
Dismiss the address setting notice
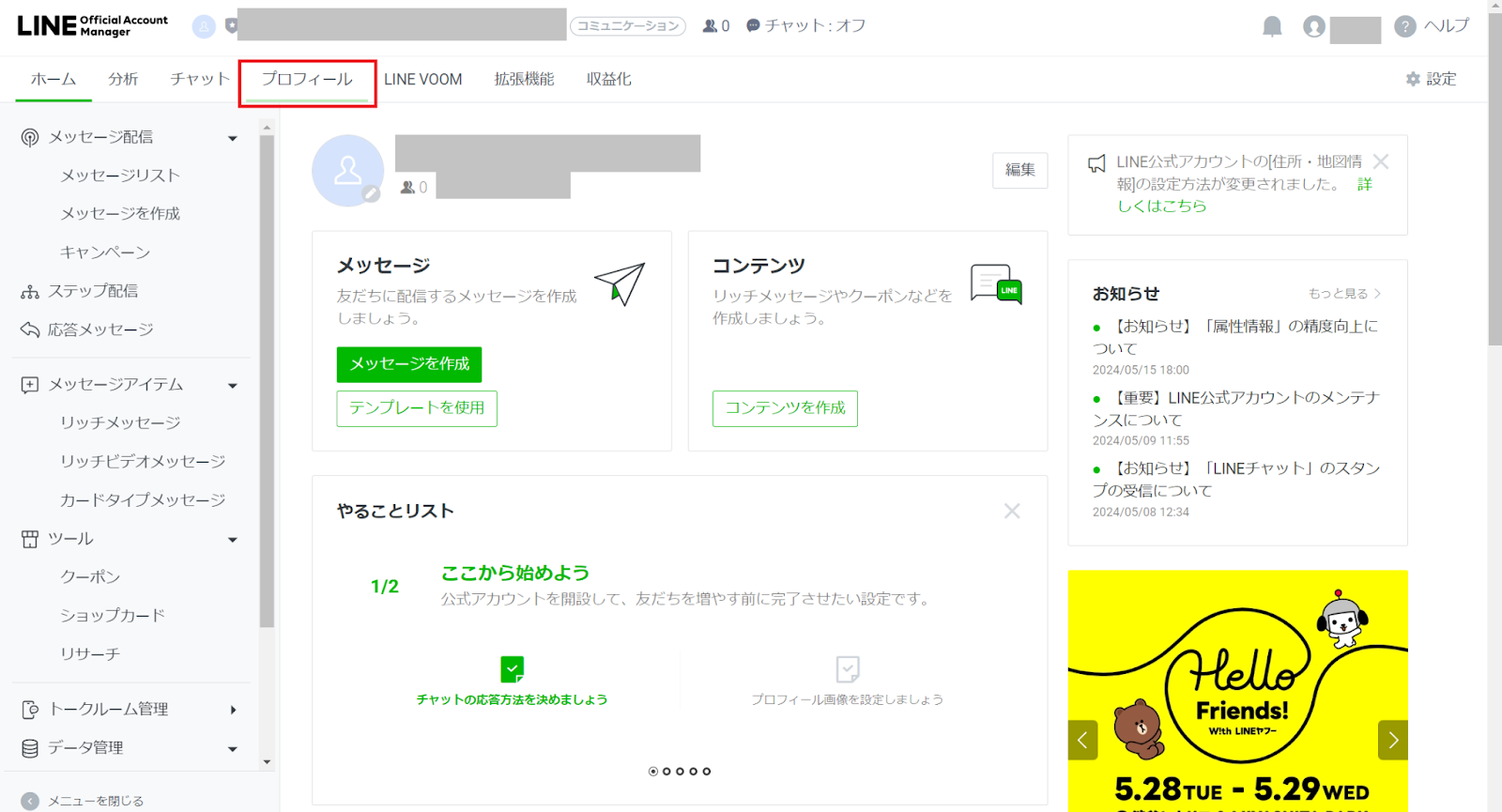1381,161
